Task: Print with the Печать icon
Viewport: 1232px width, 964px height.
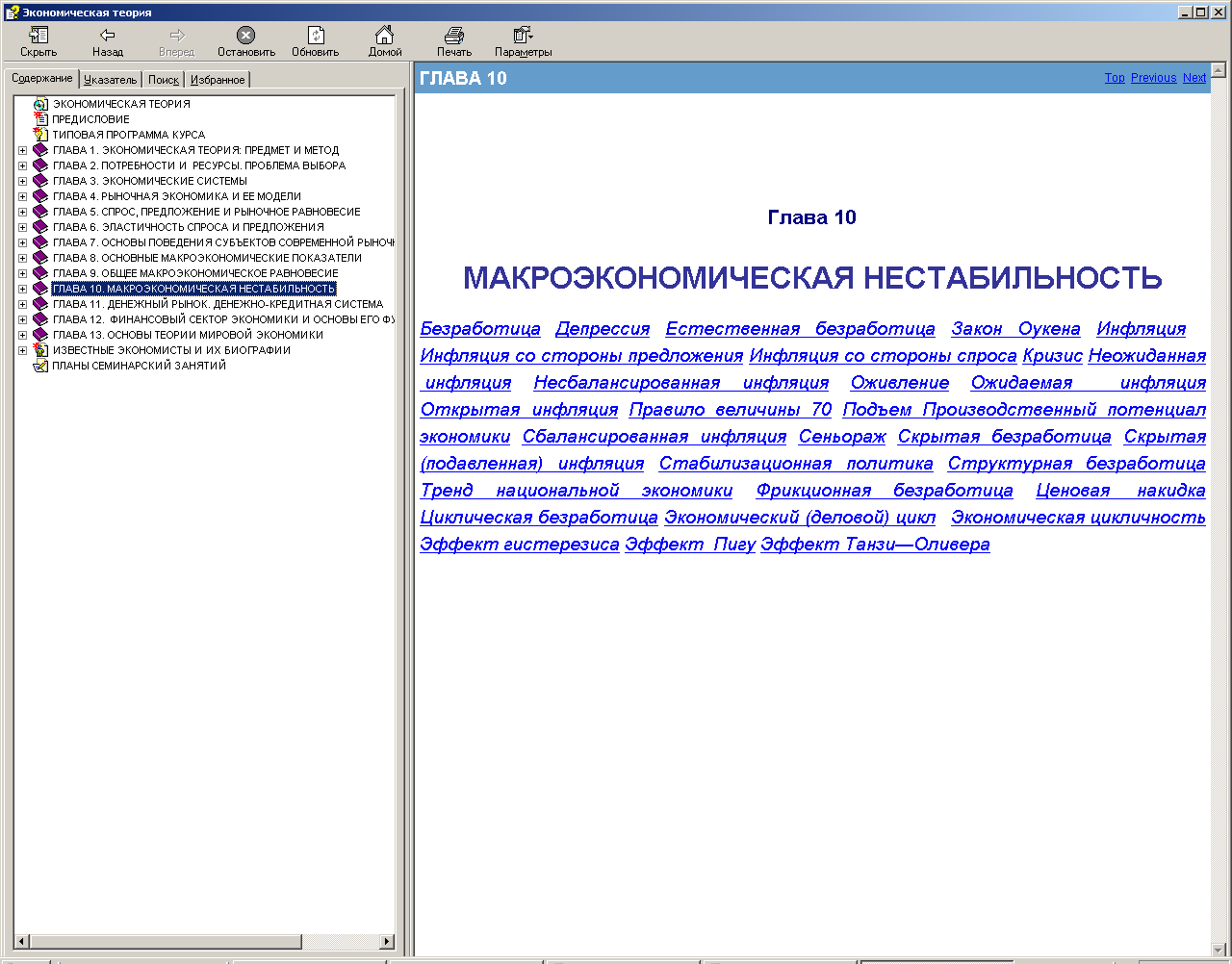Action: (454, 36)
